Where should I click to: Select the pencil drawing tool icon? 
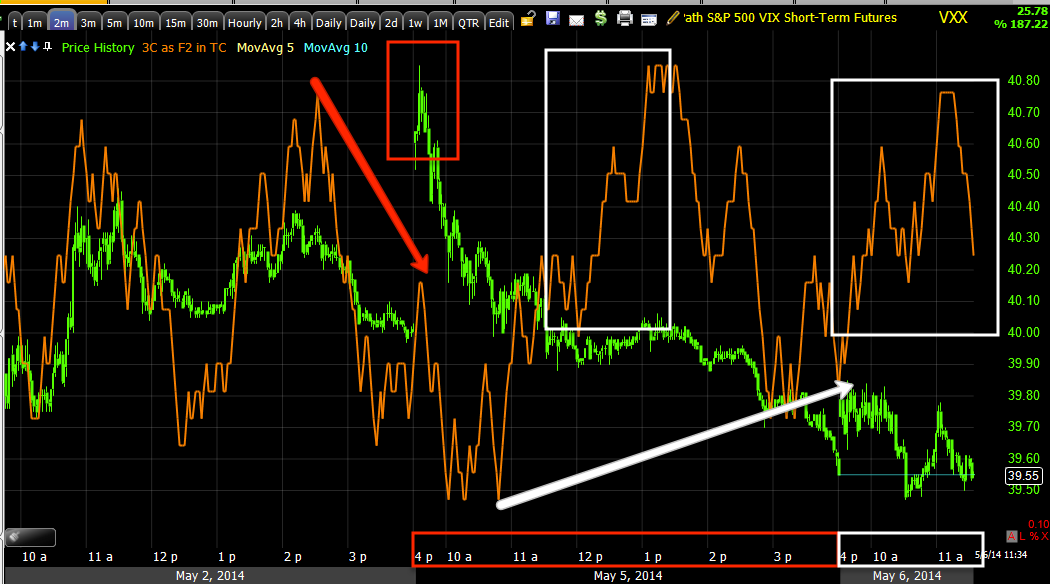click(x=673, y=19)
